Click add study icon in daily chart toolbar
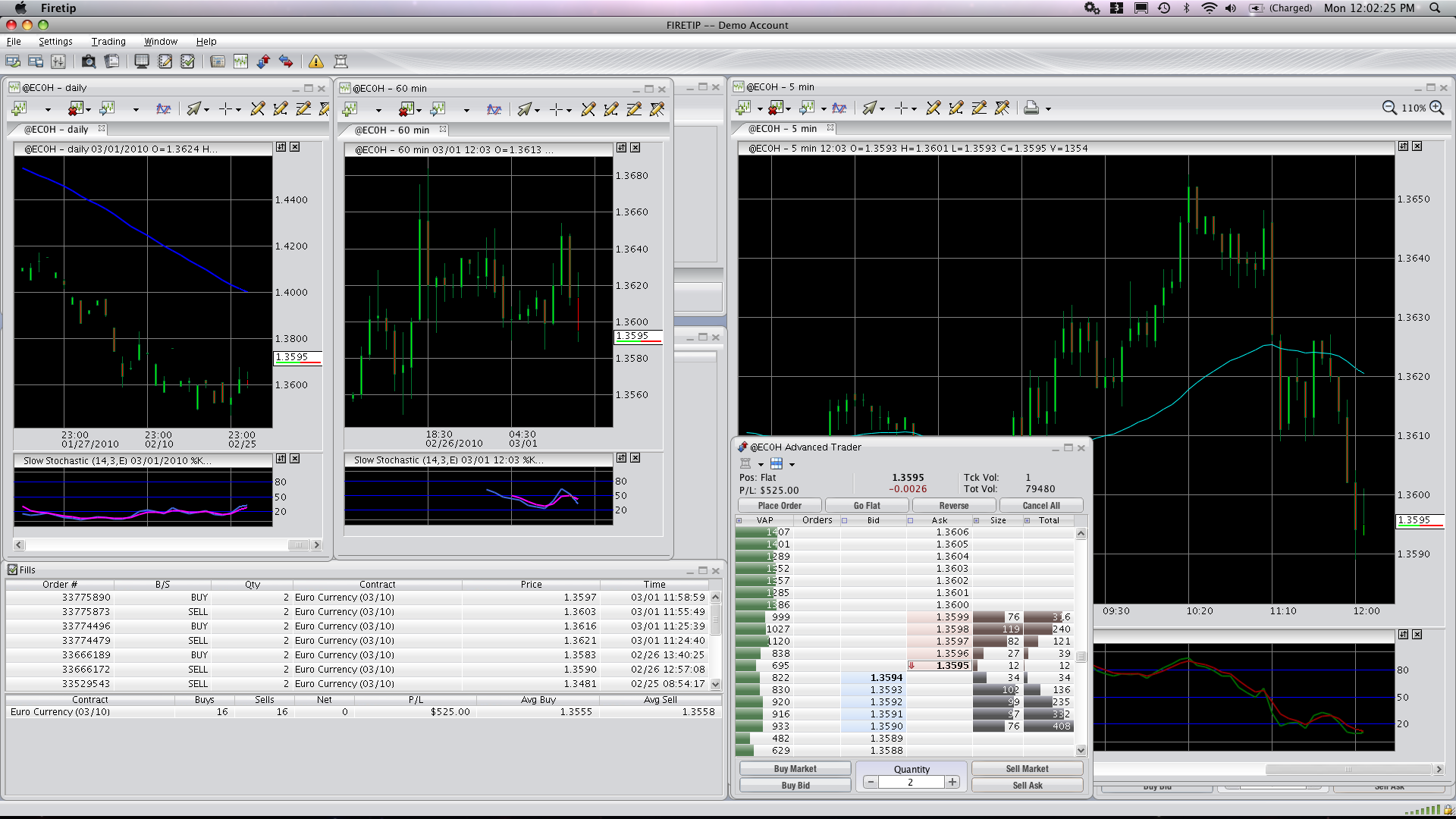The image size is (1456, 819). coord(19,109)
